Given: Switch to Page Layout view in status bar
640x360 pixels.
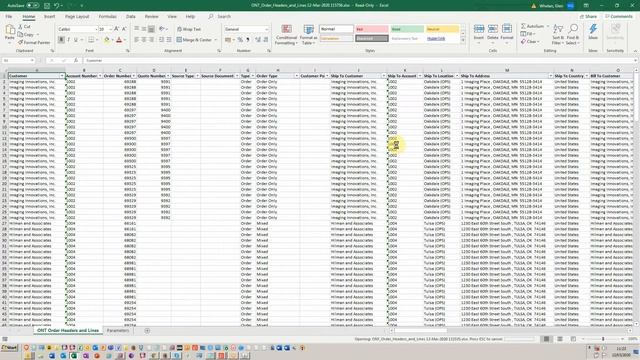Looking at the screenshot, I should click(560, 339).
